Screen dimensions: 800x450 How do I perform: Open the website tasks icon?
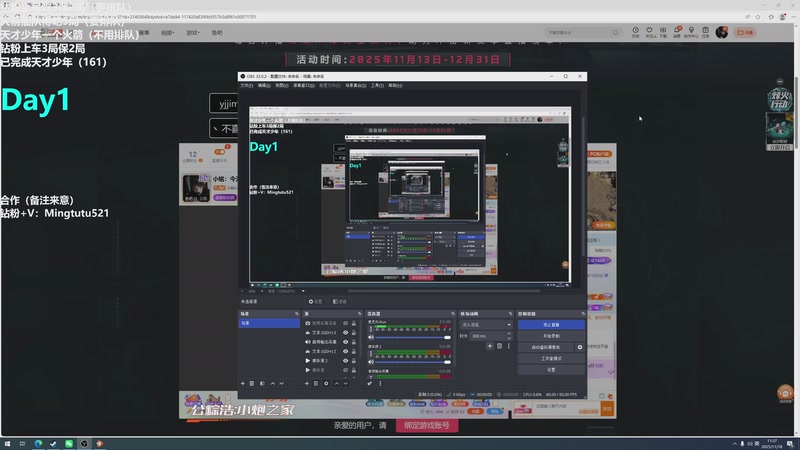(706, 32)
